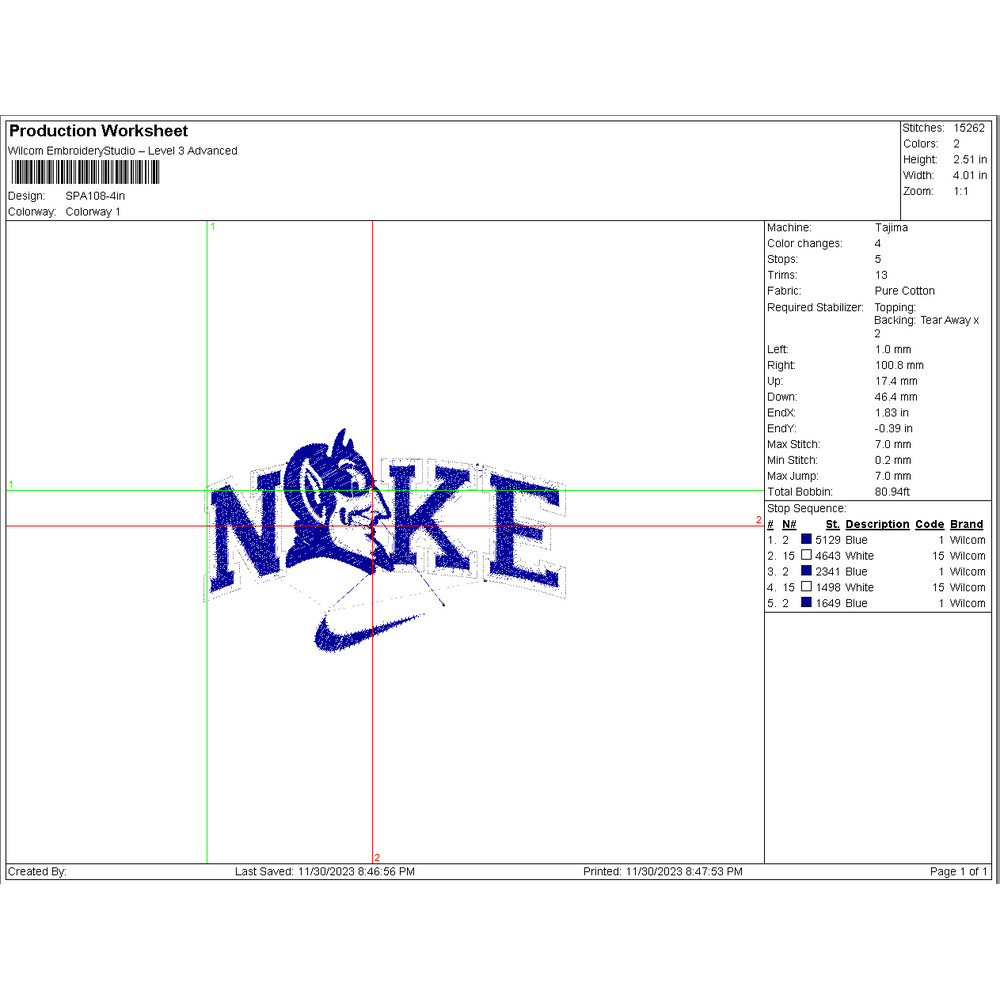Click the devil mascot head in the design
Image resolution: width=1000 pixels, height=1000 pixels.
click(x=340, y=500)
